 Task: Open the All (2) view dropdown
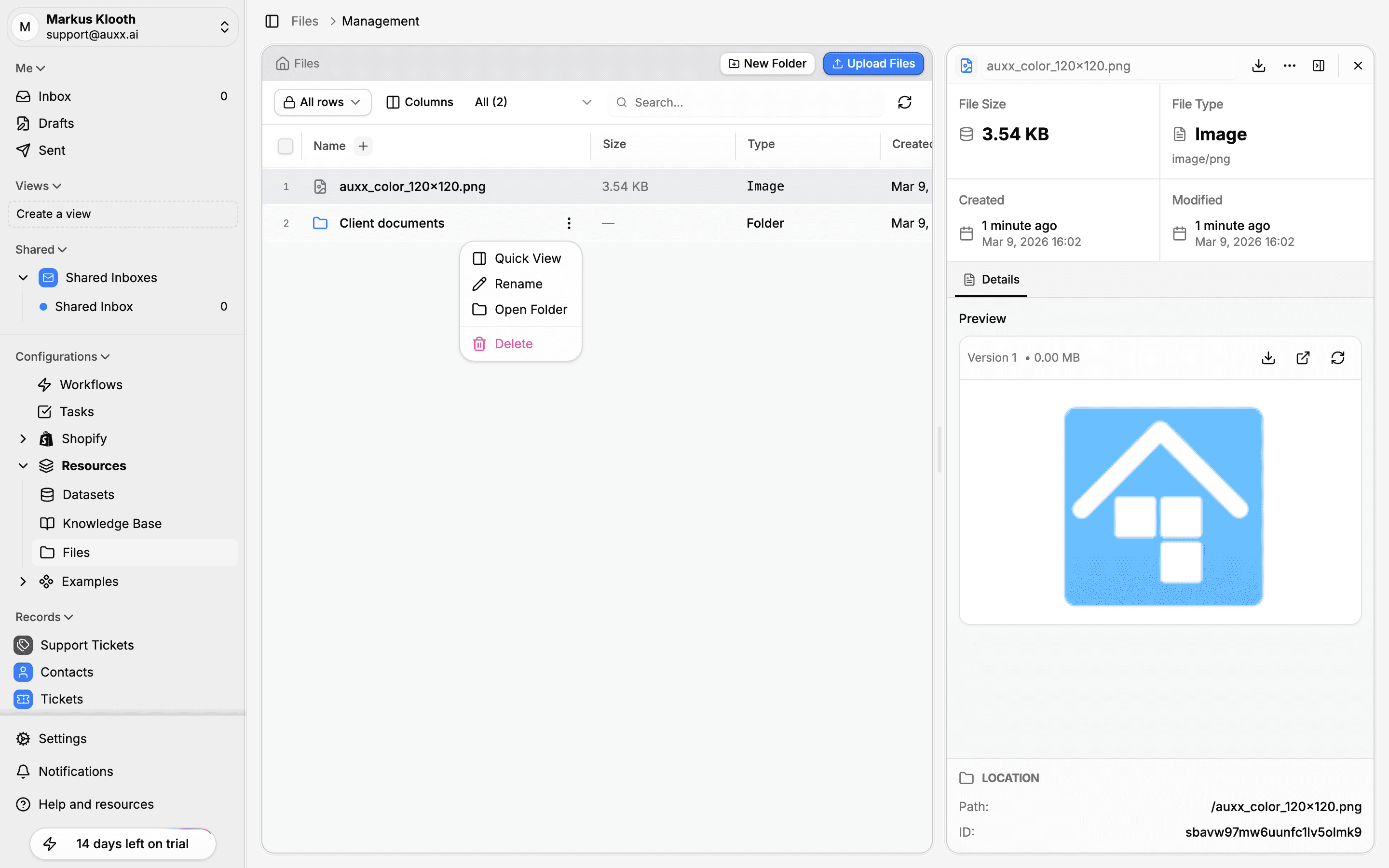click(532, 102)
